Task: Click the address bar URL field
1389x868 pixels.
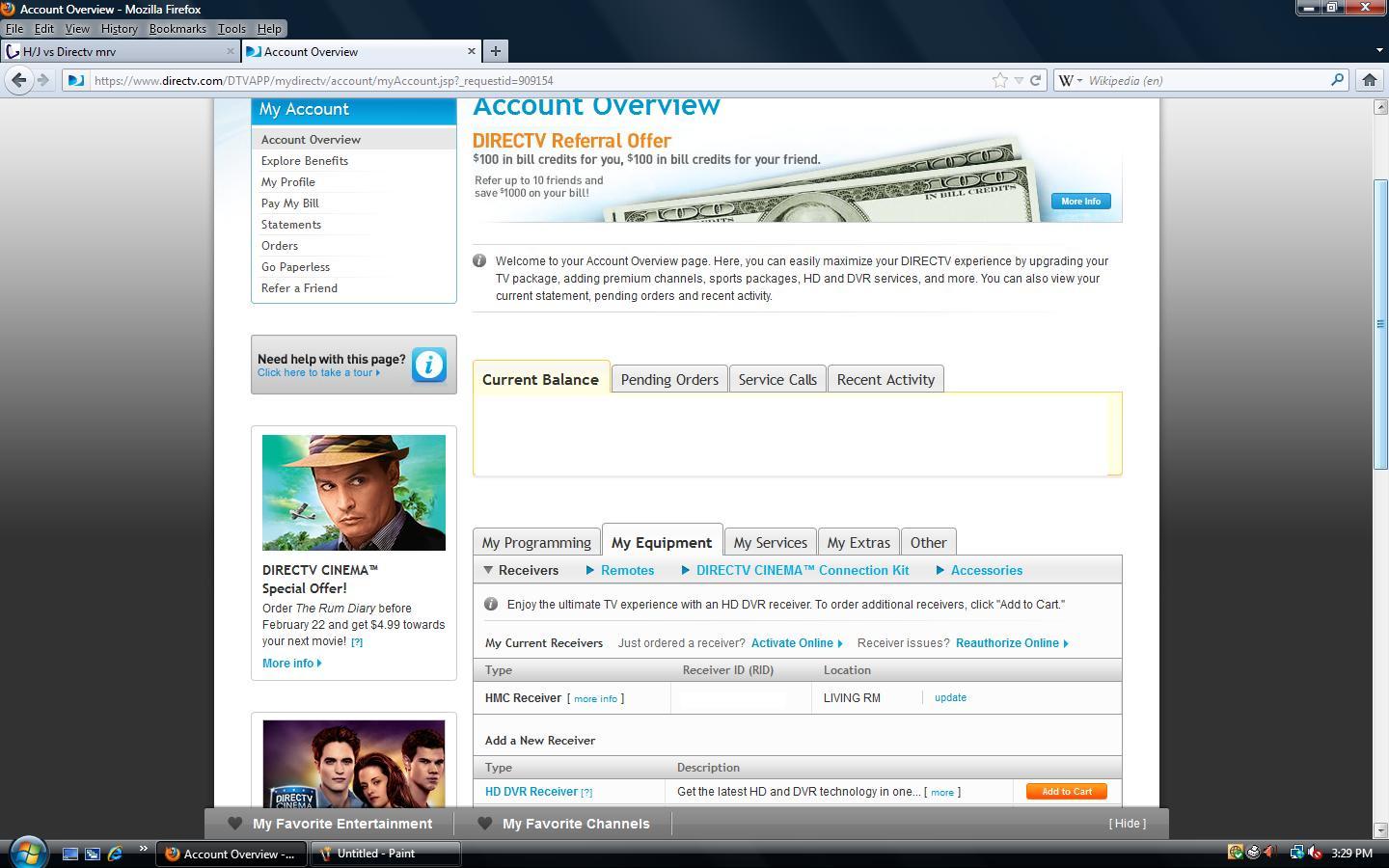Action: [x=540, y=80]
